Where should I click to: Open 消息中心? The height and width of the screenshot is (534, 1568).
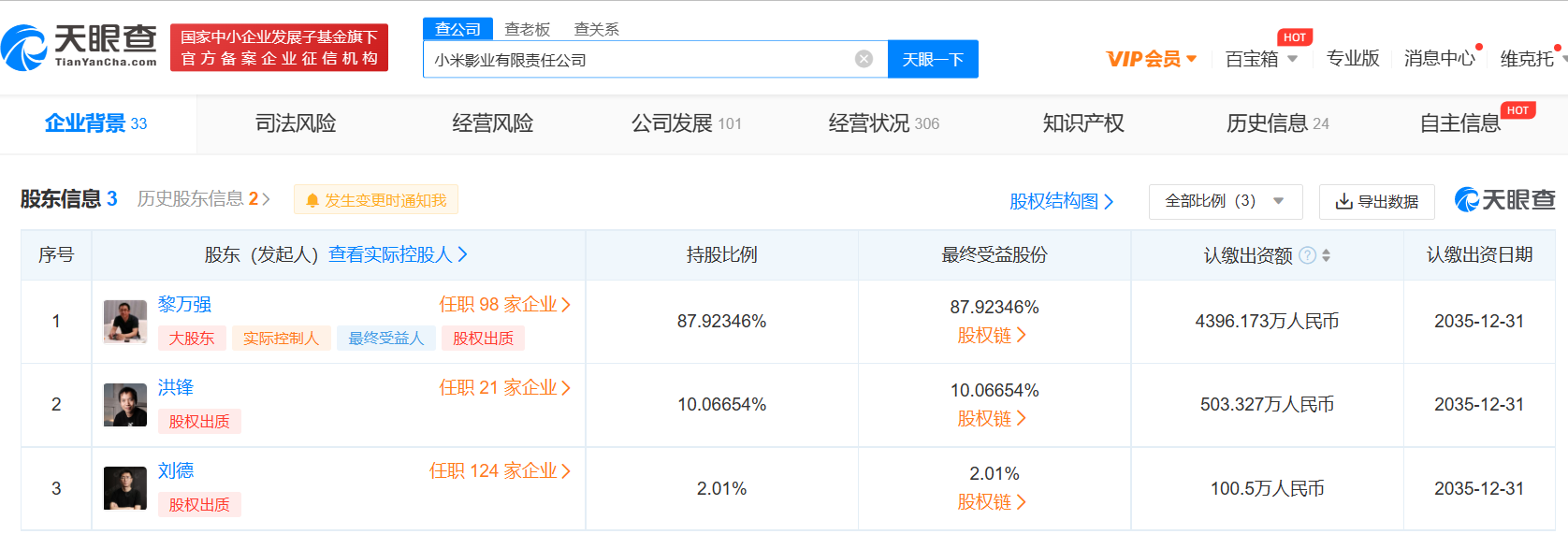pyautogui.click(x=1440, y=58)
